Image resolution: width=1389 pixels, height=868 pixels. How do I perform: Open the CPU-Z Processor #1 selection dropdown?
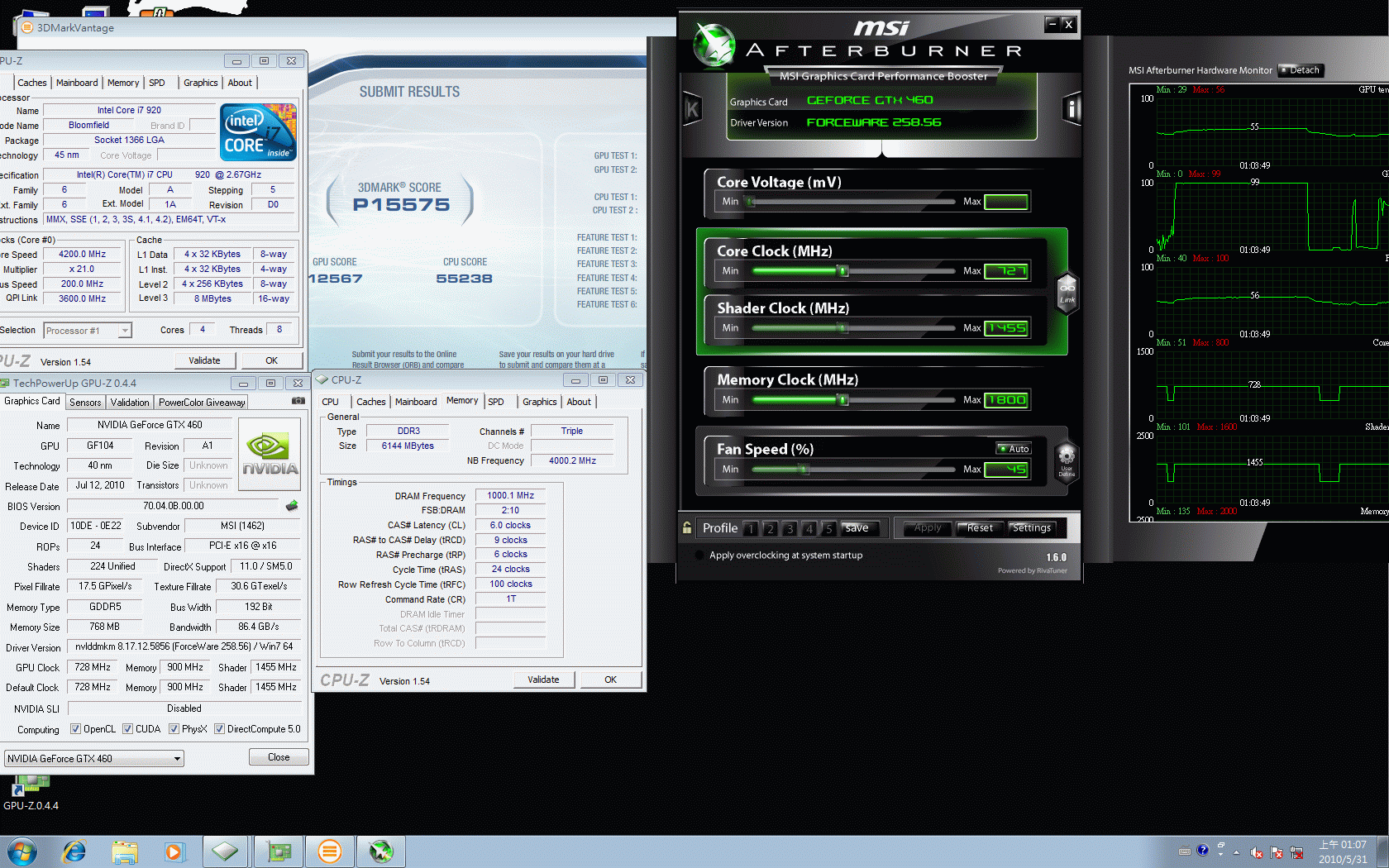88,331
